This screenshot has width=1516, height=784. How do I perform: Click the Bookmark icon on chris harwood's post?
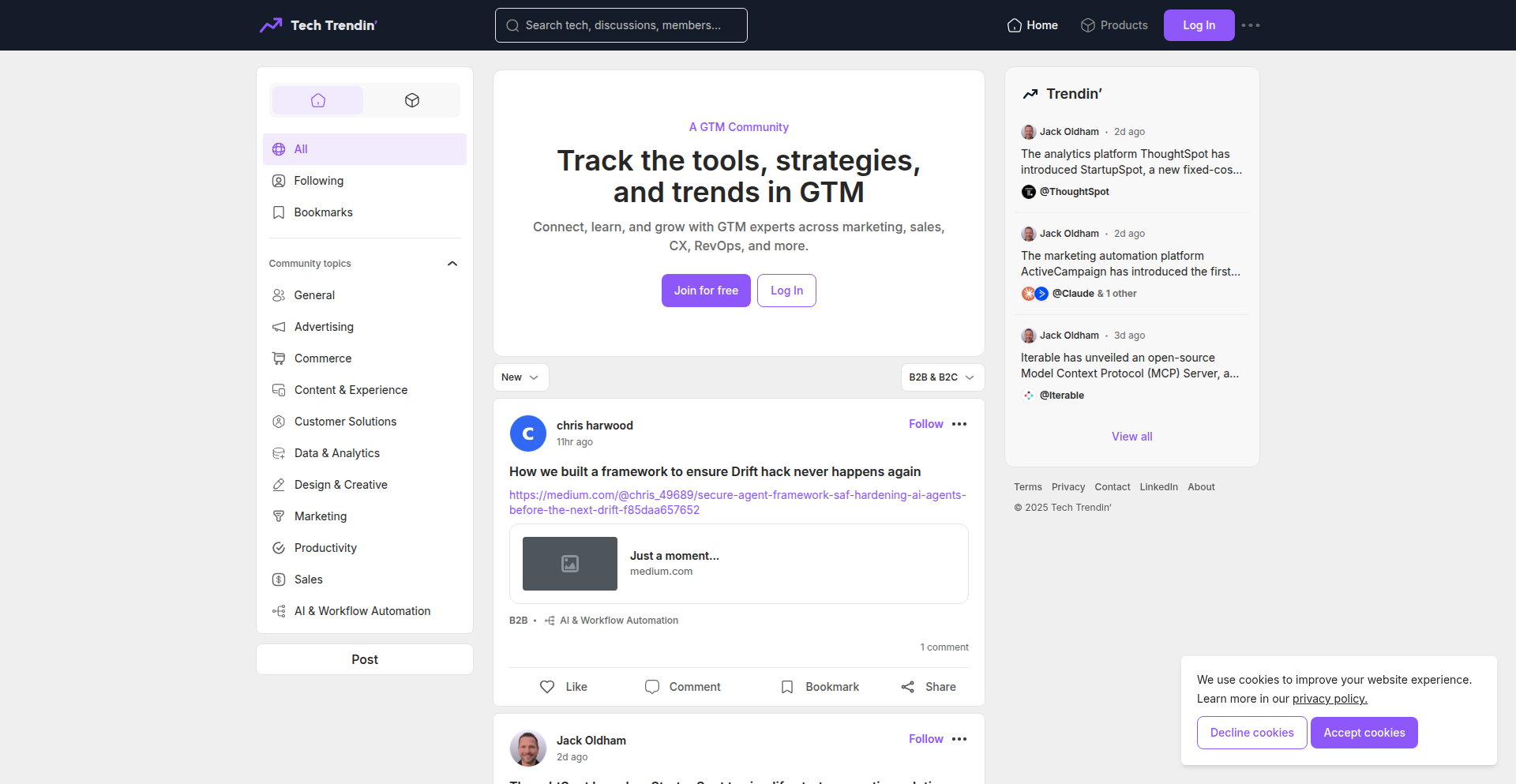pyautogui.click(x=787, y=687)
